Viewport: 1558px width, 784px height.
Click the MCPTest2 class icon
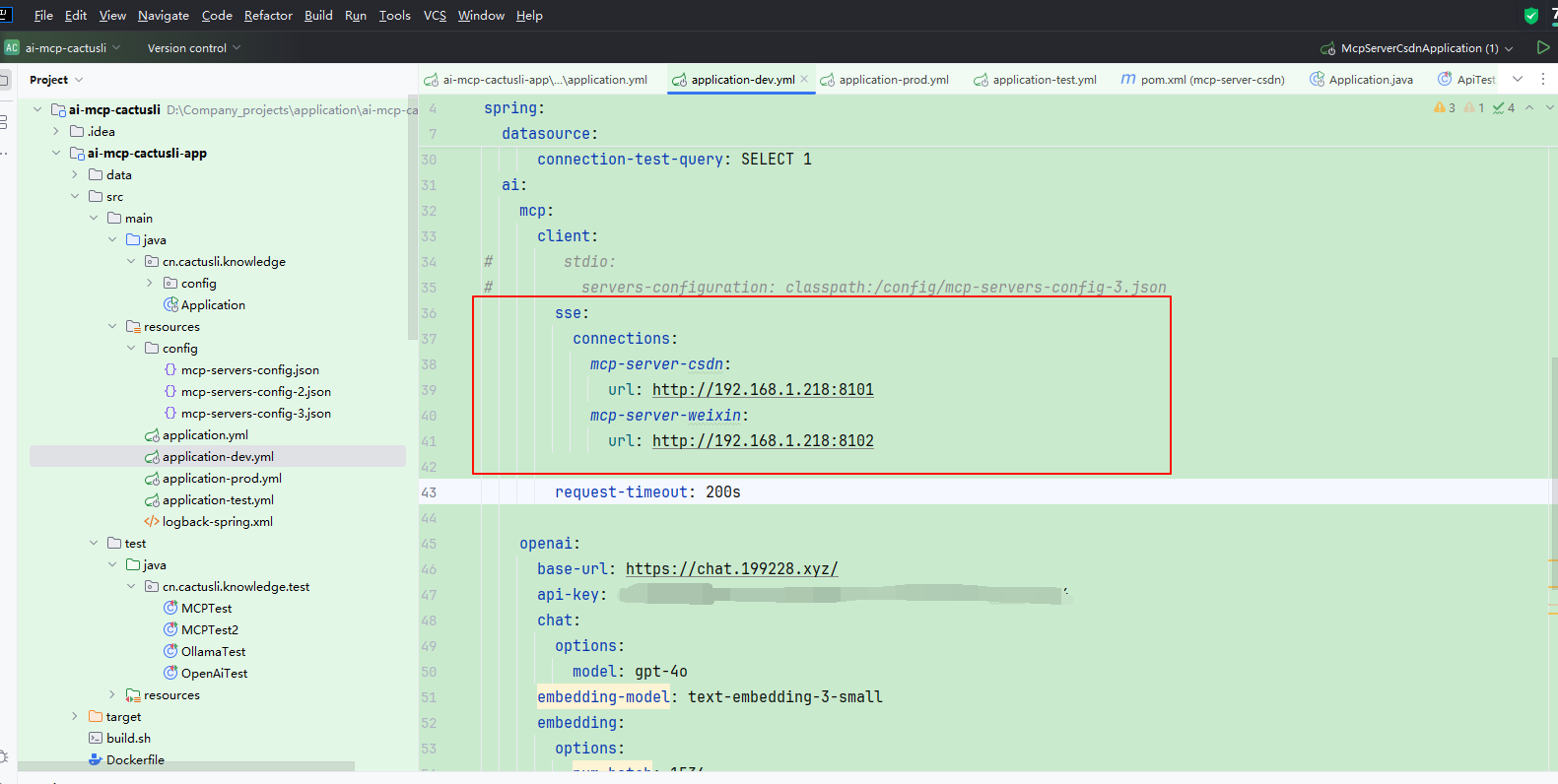point(170,629)
